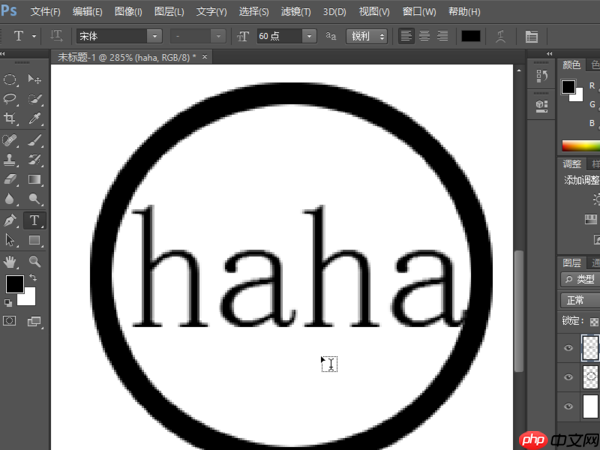Screen dimensions: 600x450
Task: Toggle text orientation in options bar
Action: [57, 36]
